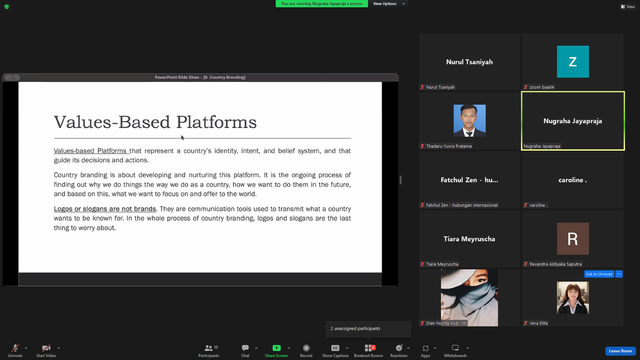
Task: Click the slide title 'Values-Based Platforms'
Action: point(155,122)
